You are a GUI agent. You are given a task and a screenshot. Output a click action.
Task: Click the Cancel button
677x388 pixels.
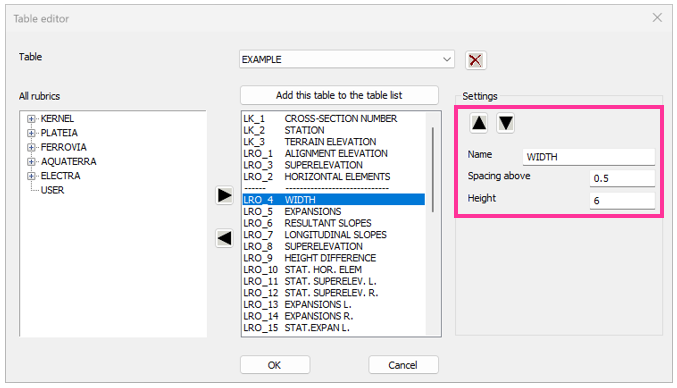403,365
